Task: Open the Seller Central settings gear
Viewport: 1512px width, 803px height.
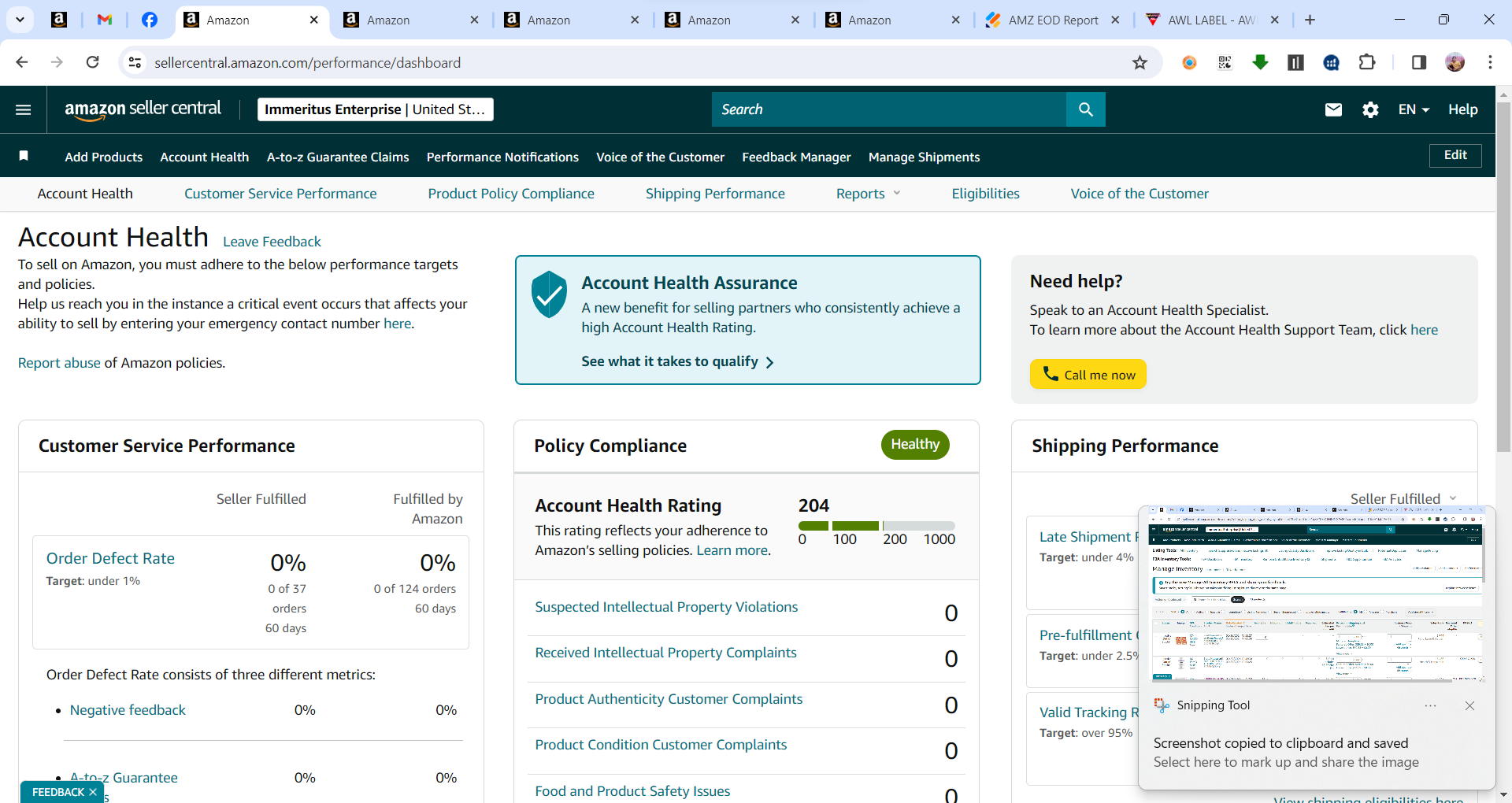Action: point(1370,109)
